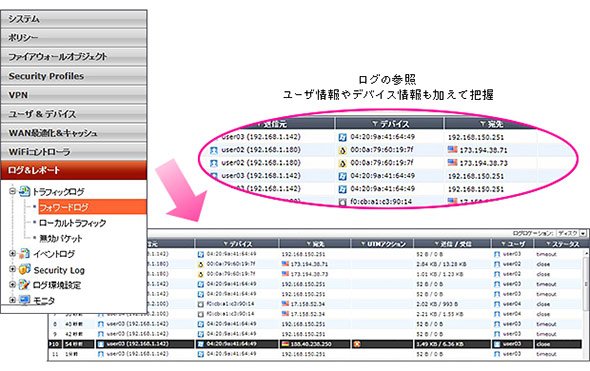This screenshot has width=590, height=371.
Task: Open the ポリシー menu section
Action: coord(74,37)
